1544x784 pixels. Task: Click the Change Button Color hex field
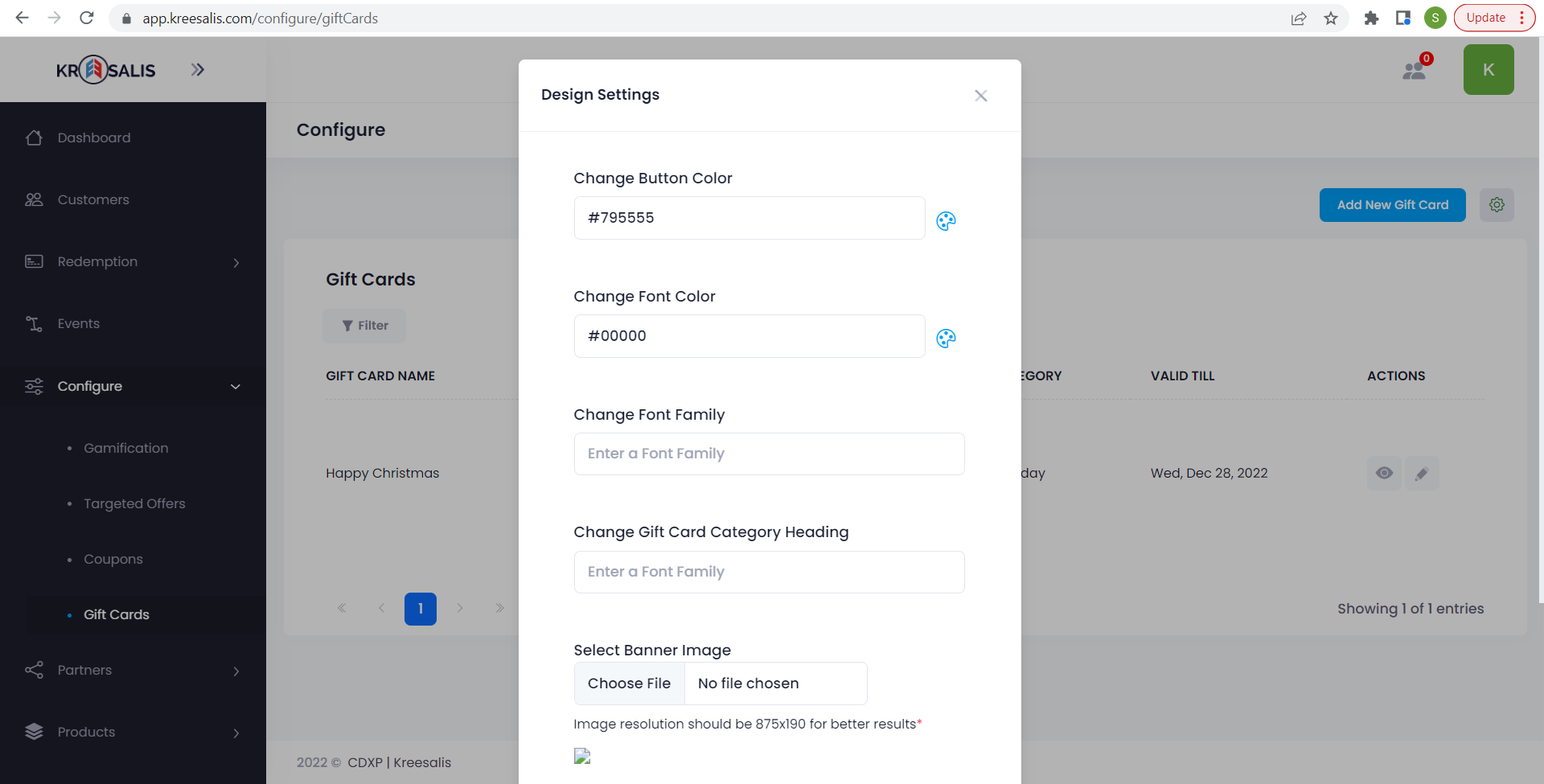(x=749, y=218)
